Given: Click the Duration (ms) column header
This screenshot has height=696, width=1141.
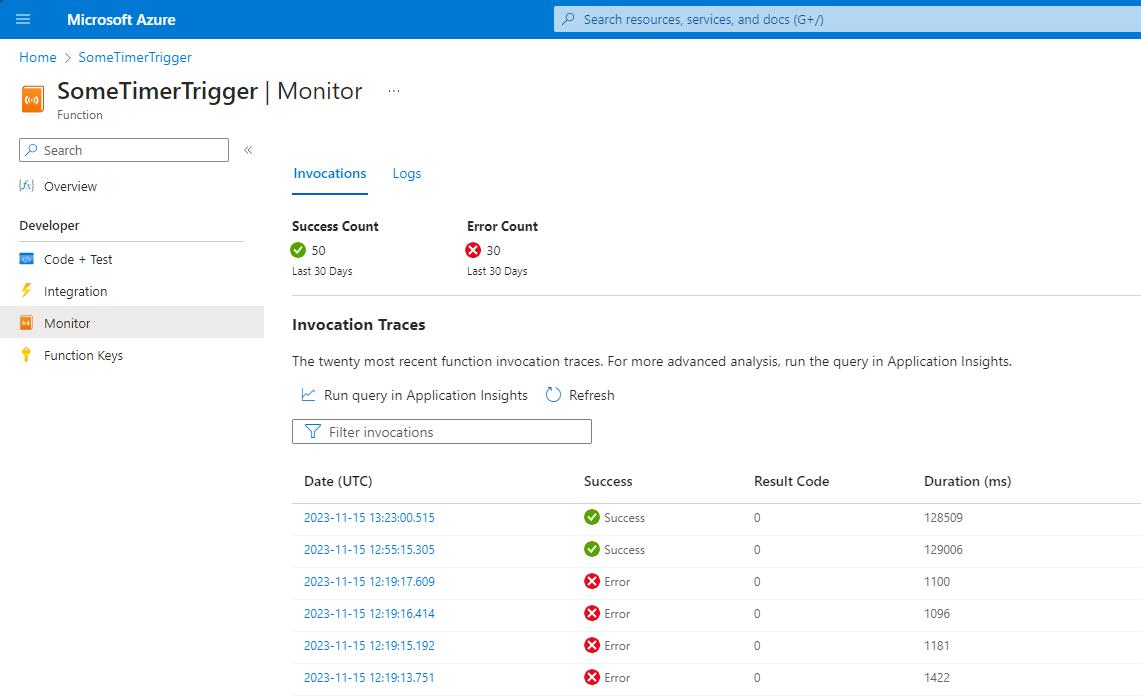Looking at the screenshot, I should (x=967, y=481).
